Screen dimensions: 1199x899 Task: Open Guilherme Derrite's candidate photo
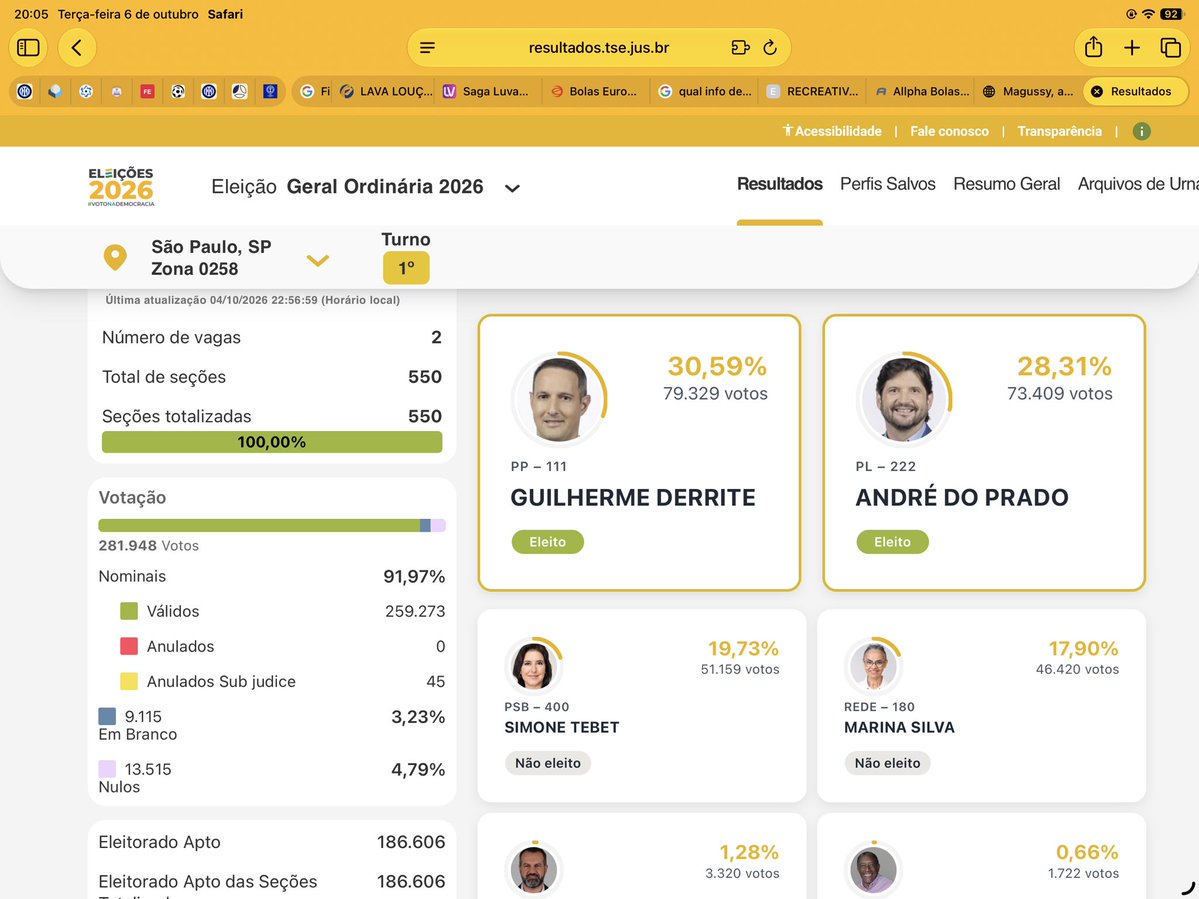pyautogui.click(x=559, y=399)
